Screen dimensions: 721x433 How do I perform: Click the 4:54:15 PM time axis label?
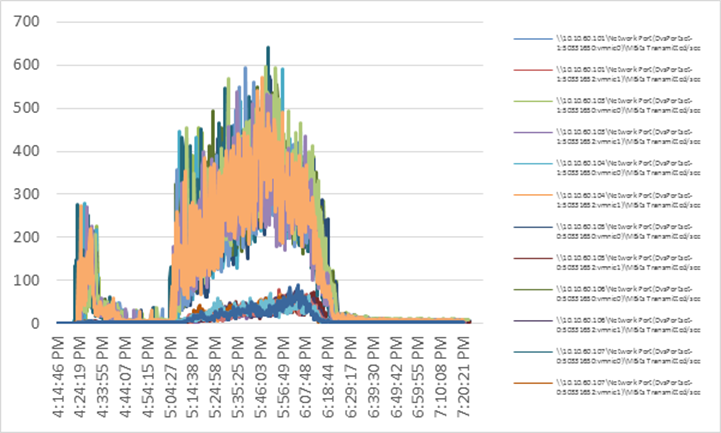(148, 377)
